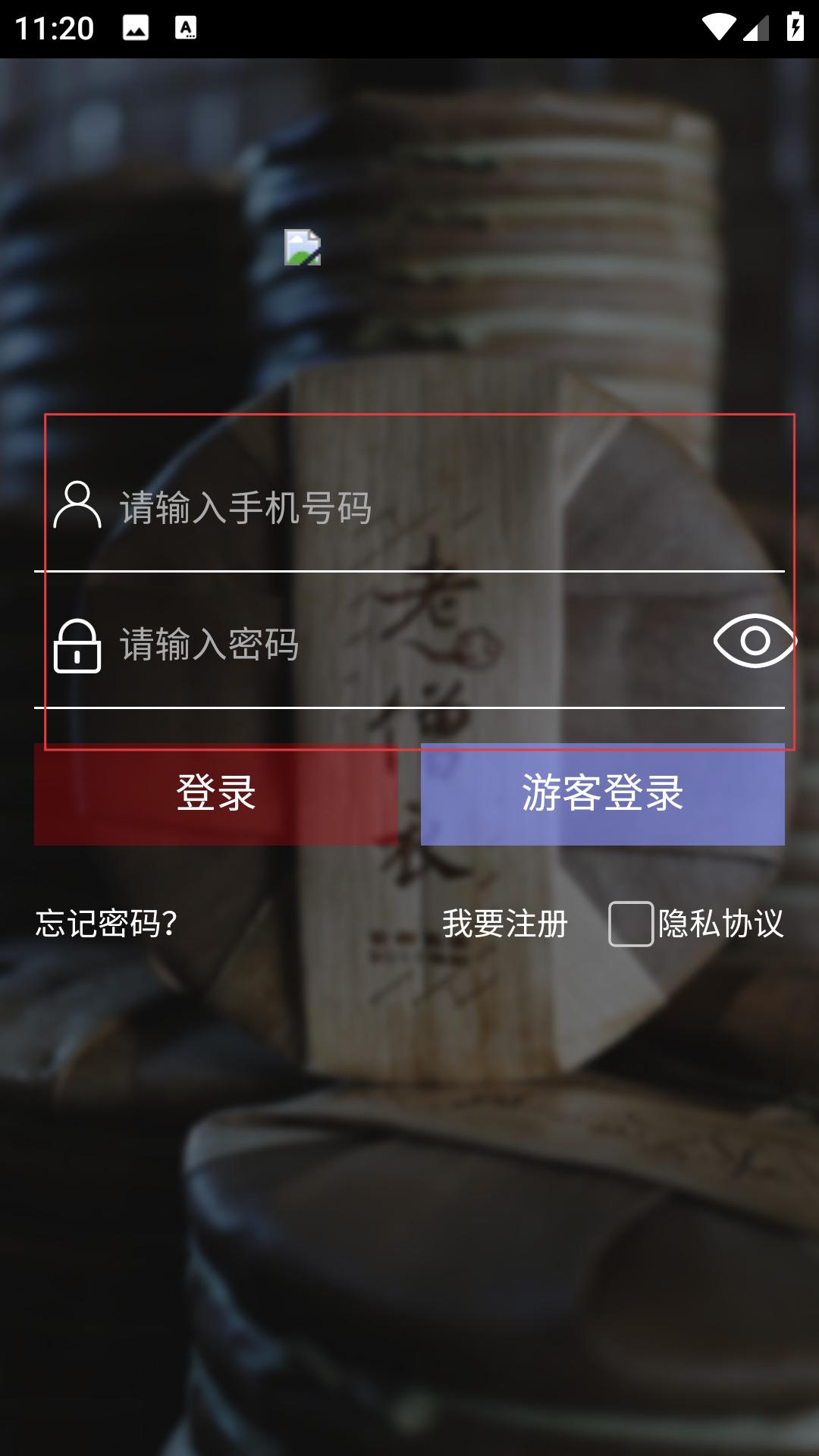Tap the purple 游客登录 guest login button
The height and width of the screenshot is (1456, 819).
[x=603, y=794]
